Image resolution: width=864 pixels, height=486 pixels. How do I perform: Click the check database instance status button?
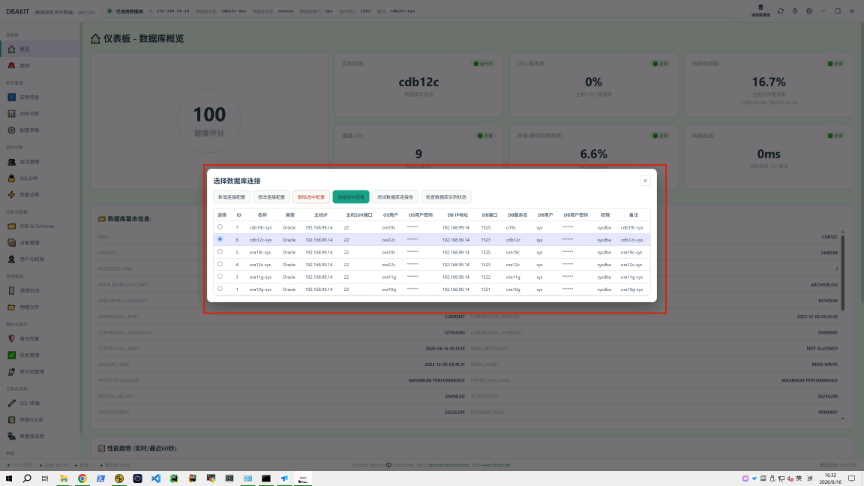(x=446, y=197)
